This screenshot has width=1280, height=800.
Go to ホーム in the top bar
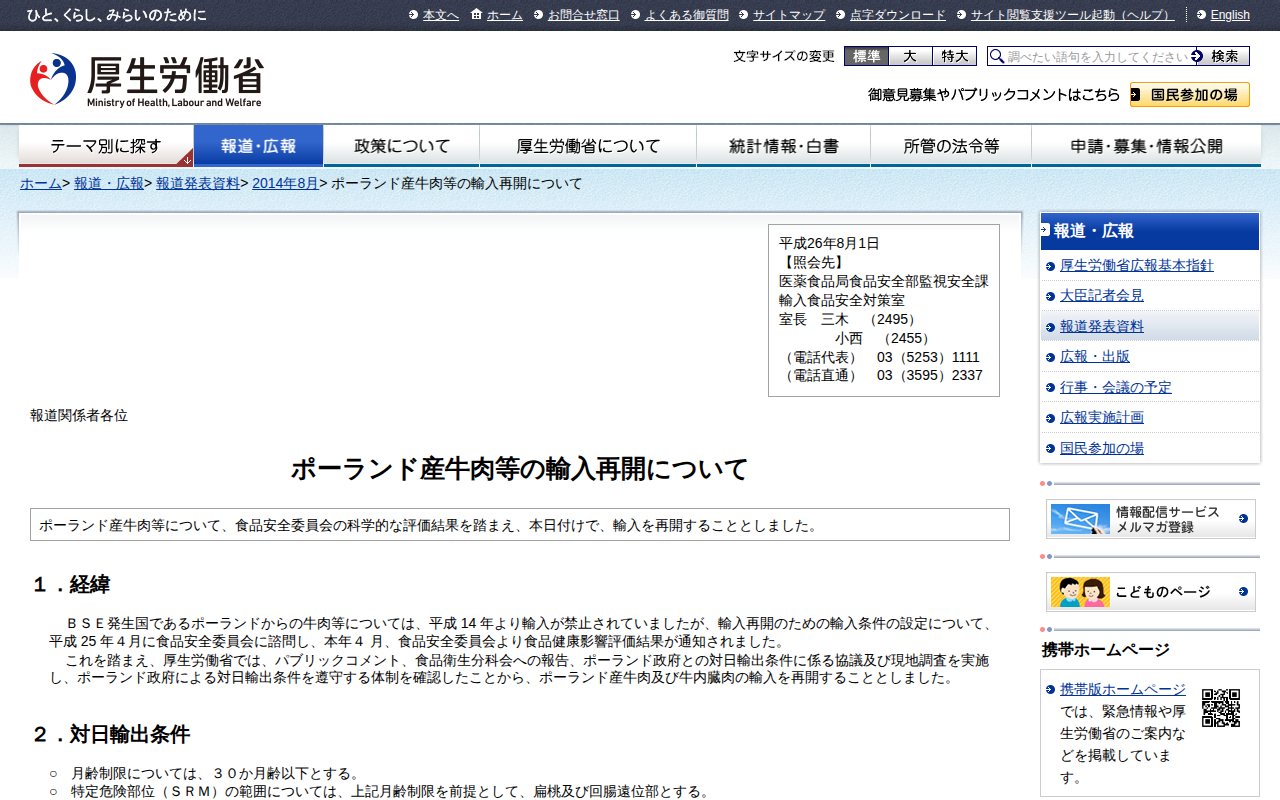pos(505,15)
